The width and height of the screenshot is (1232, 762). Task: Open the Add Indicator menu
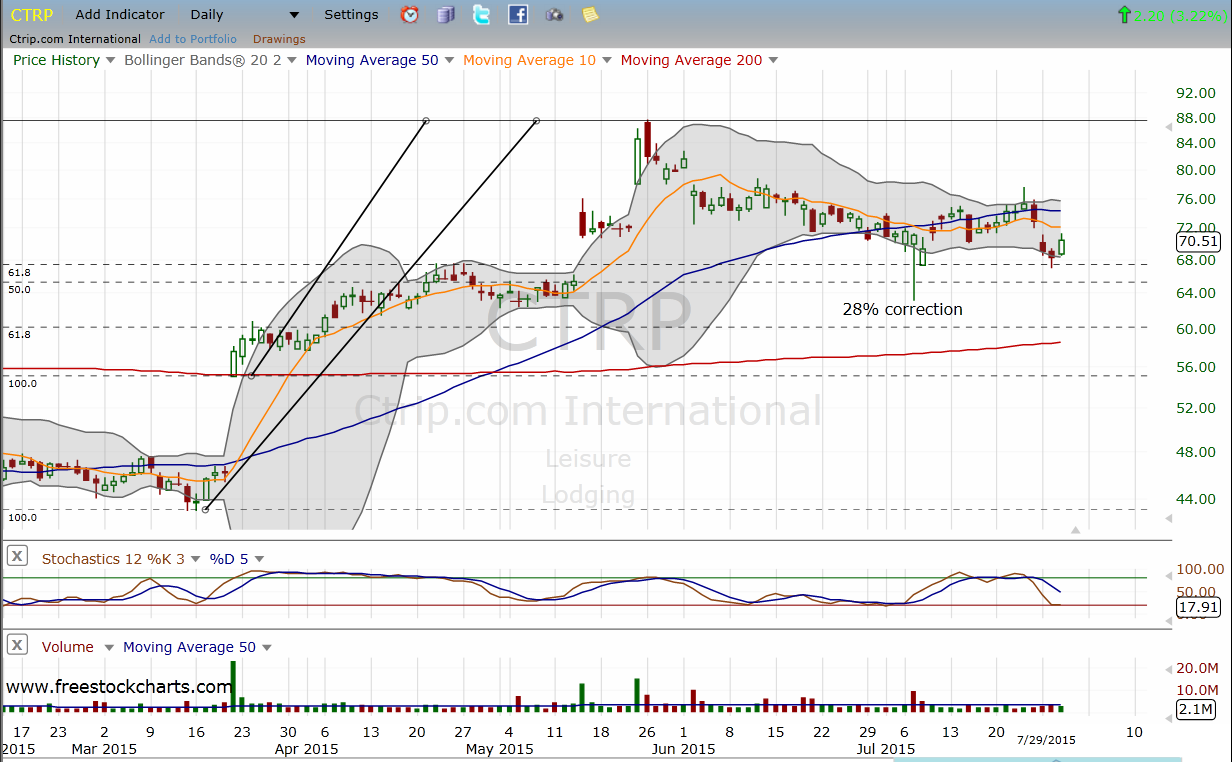pyautogui.click(x=120, y=15)
